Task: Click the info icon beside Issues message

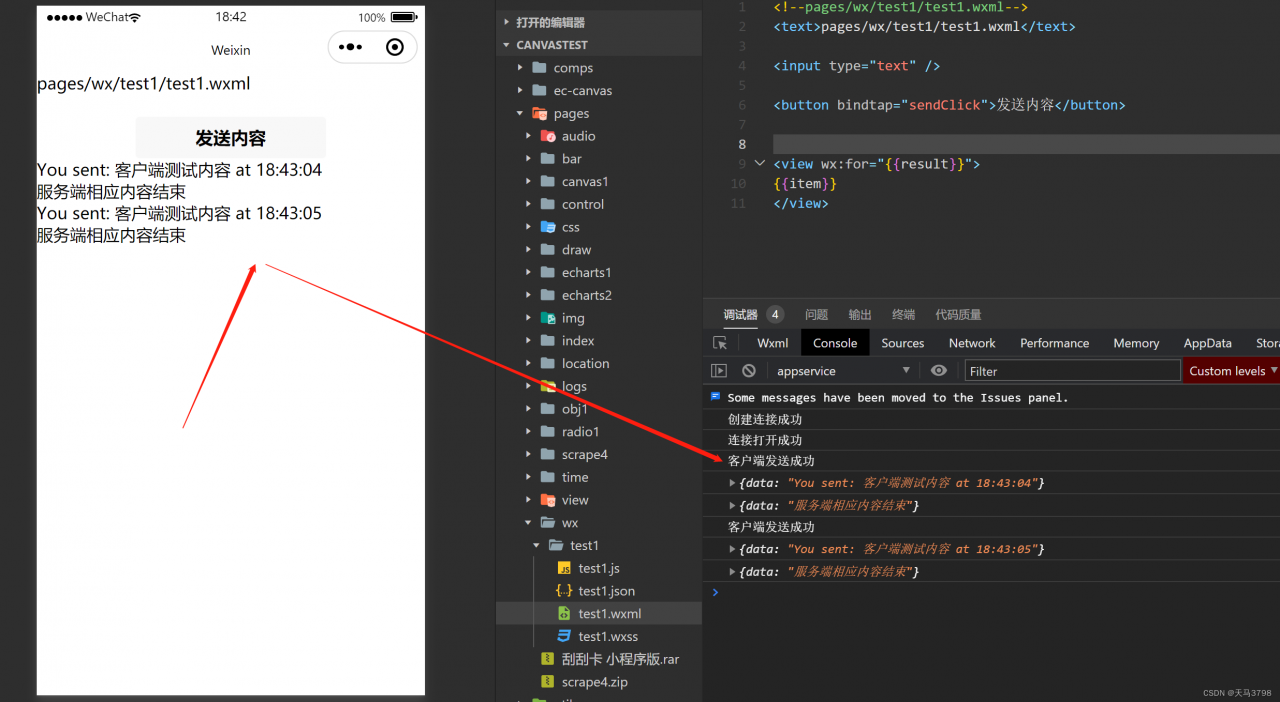Action: tap(715, 397)
